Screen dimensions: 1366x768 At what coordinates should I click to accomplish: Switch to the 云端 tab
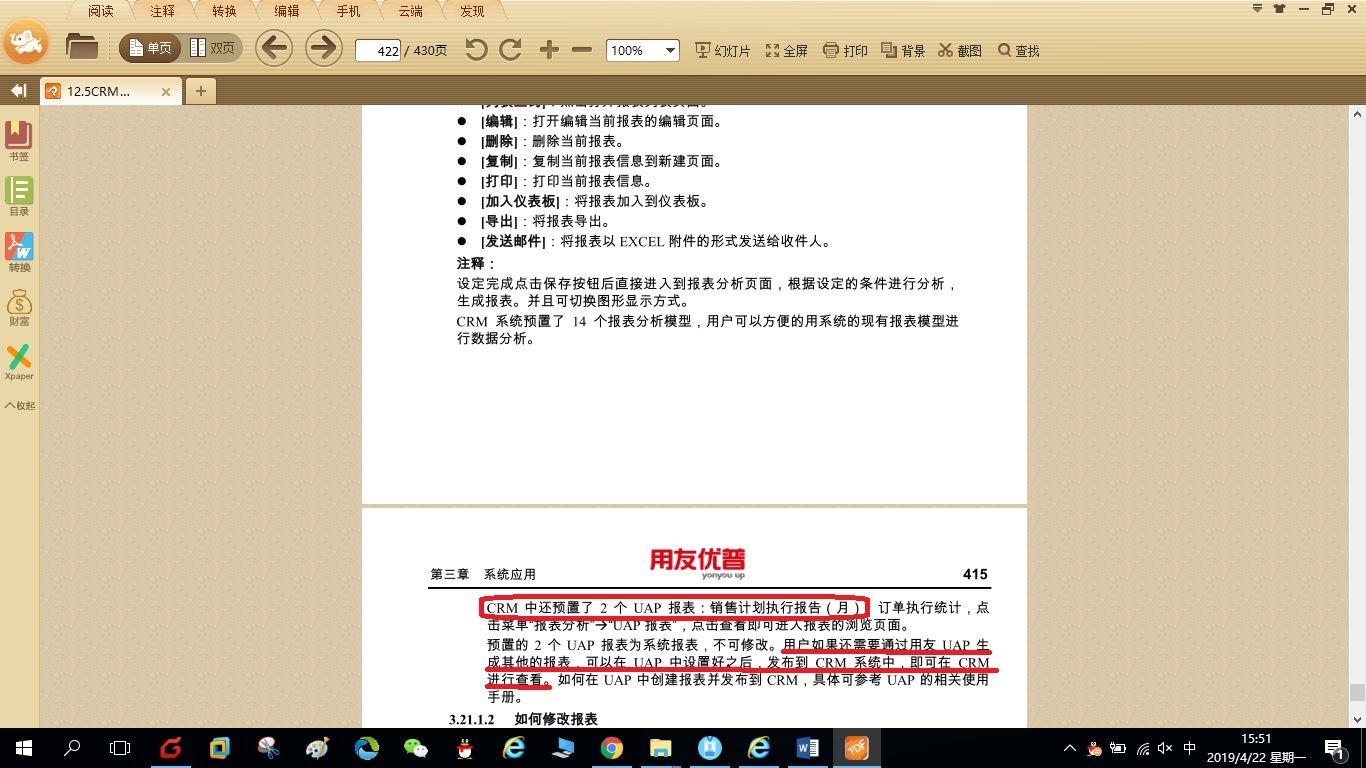pyautogui.click(x=411, y=11)
